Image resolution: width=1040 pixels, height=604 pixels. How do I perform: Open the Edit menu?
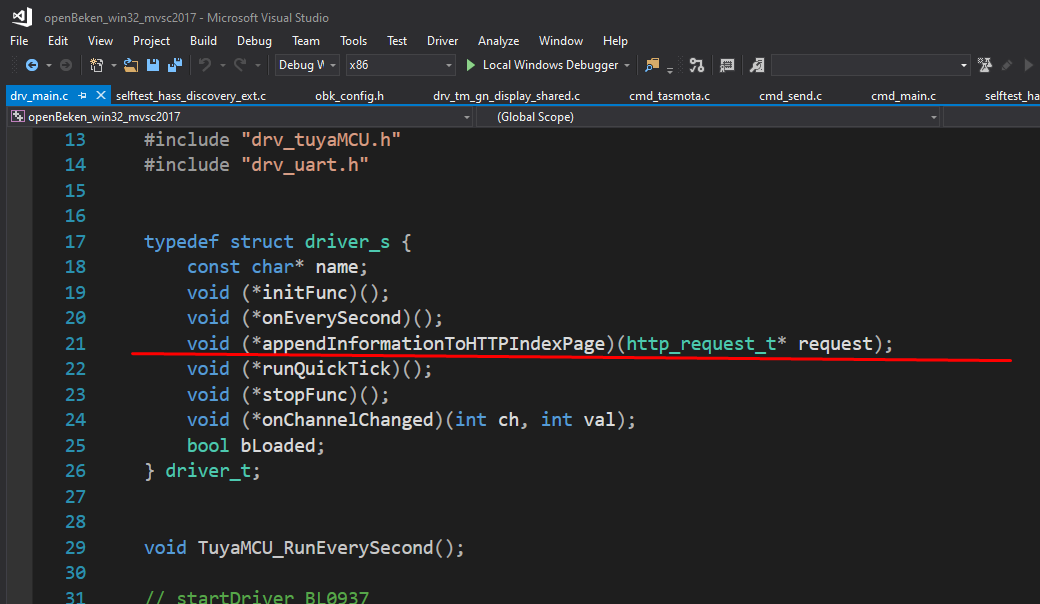[58, 41]
